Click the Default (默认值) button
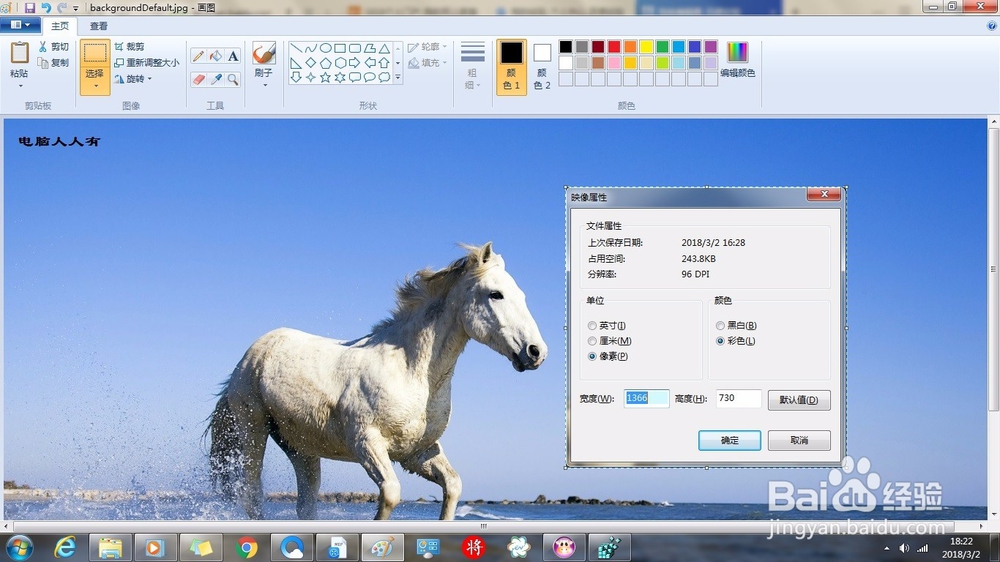The width and height of the screenshot is (1000, 562). coord(799,400)
